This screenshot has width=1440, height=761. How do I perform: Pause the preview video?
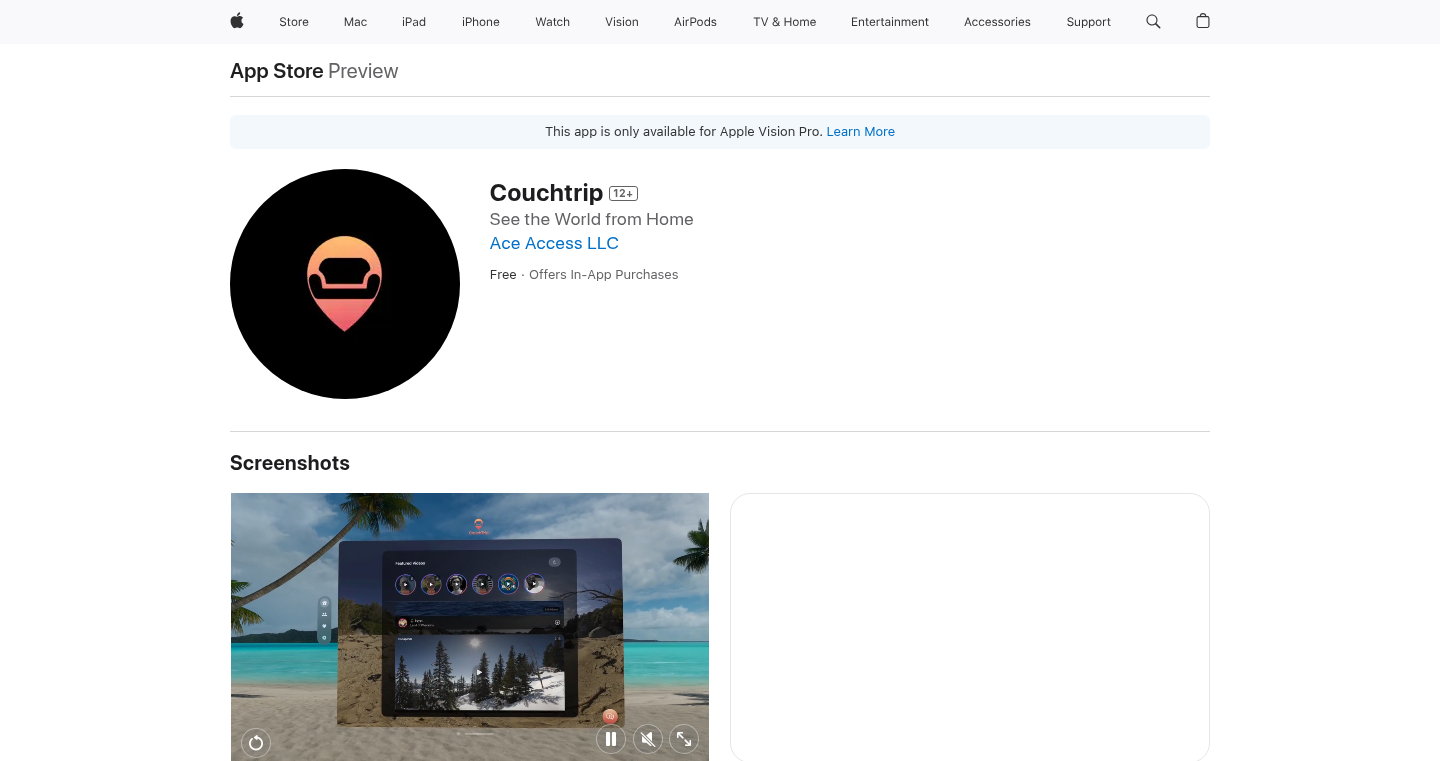pyautogui.click(x=611, y=739)
